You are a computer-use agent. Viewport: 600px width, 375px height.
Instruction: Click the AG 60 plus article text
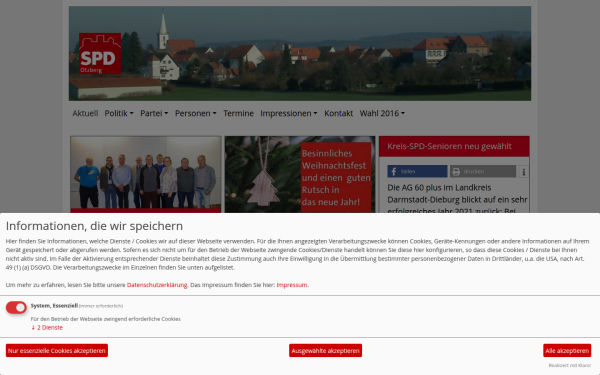[x=457, y=199]
